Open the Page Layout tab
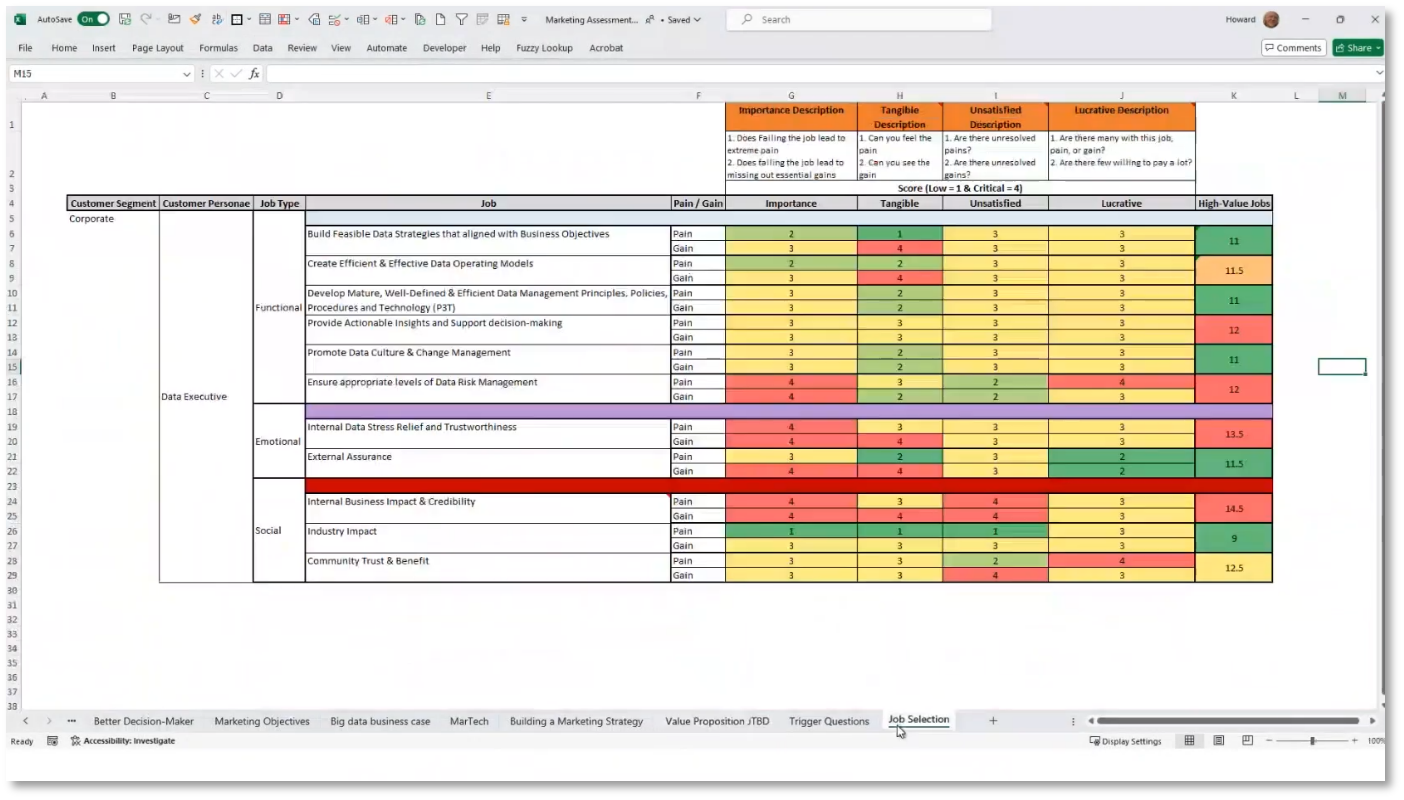Image resolution: width=1404 pixels, height=800 pixels. (158, 48)
